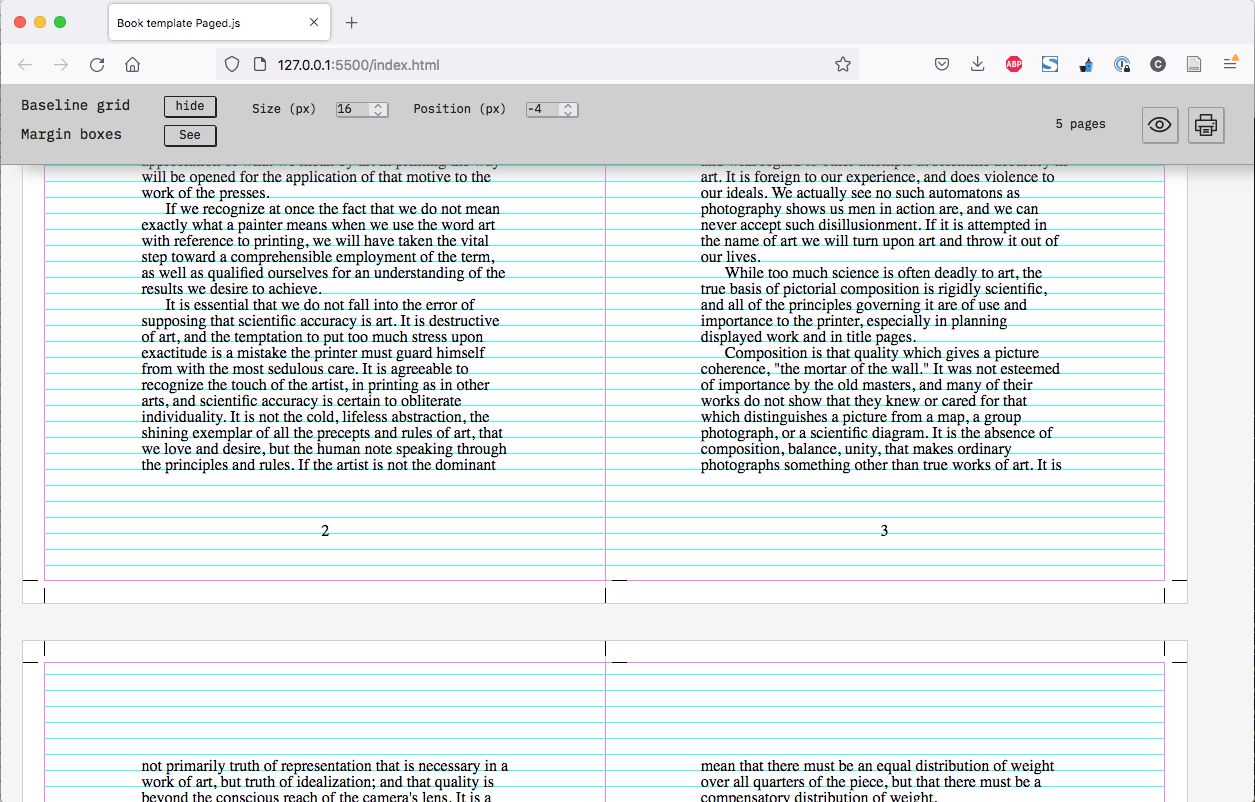Click the printer icon button
This screenshot has width=1255, height=802.
1206,125
